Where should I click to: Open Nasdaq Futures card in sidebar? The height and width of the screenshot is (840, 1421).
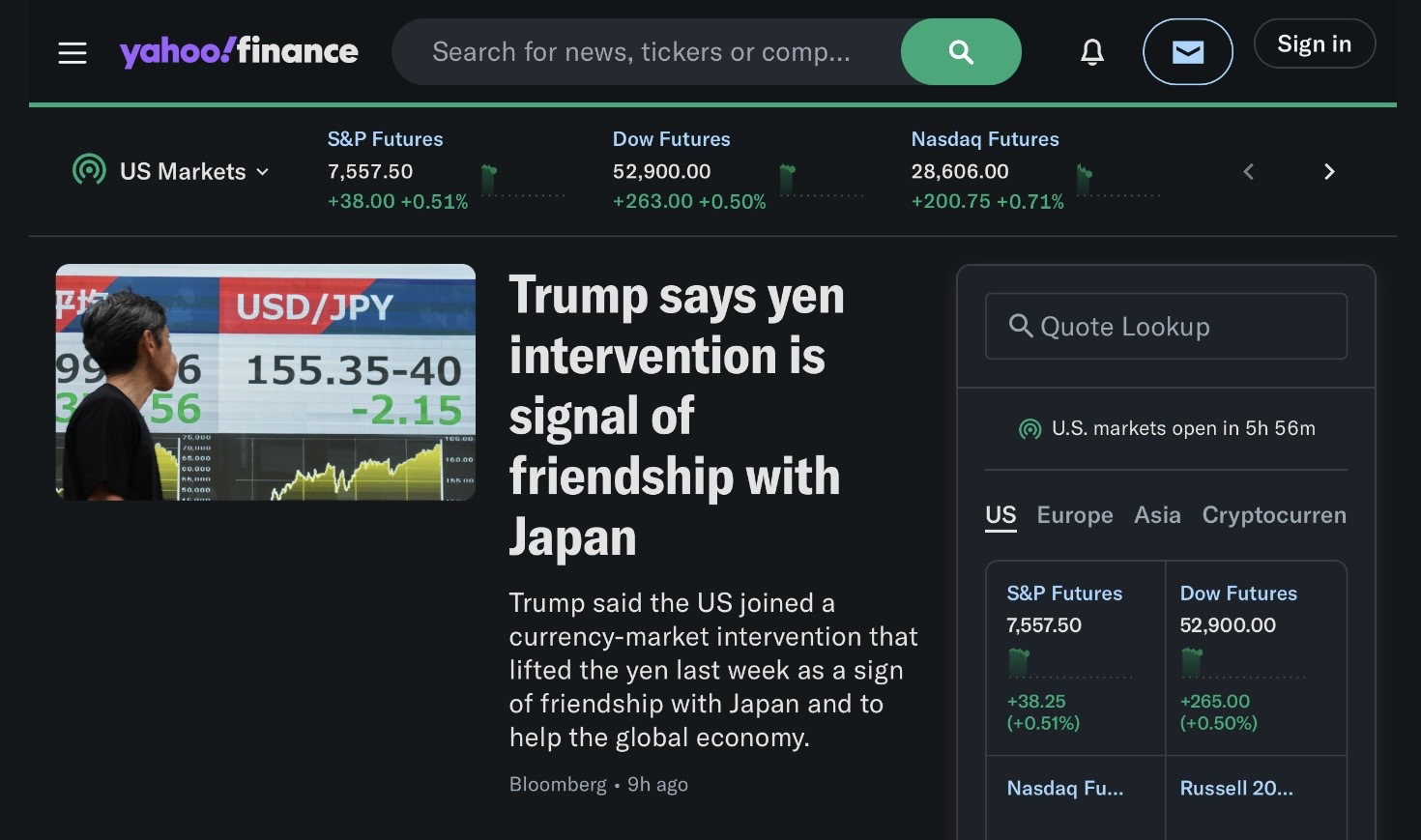click(1075, 798)
